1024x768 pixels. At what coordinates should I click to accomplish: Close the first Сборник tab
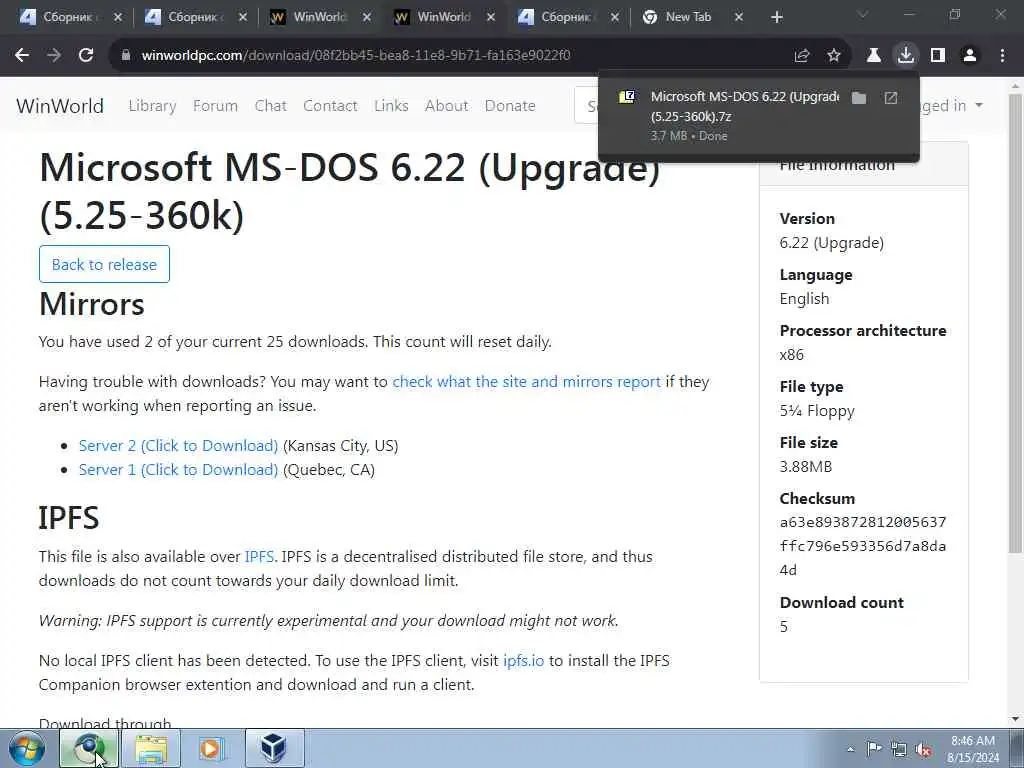pyautogui.click(x=118, y=17)
